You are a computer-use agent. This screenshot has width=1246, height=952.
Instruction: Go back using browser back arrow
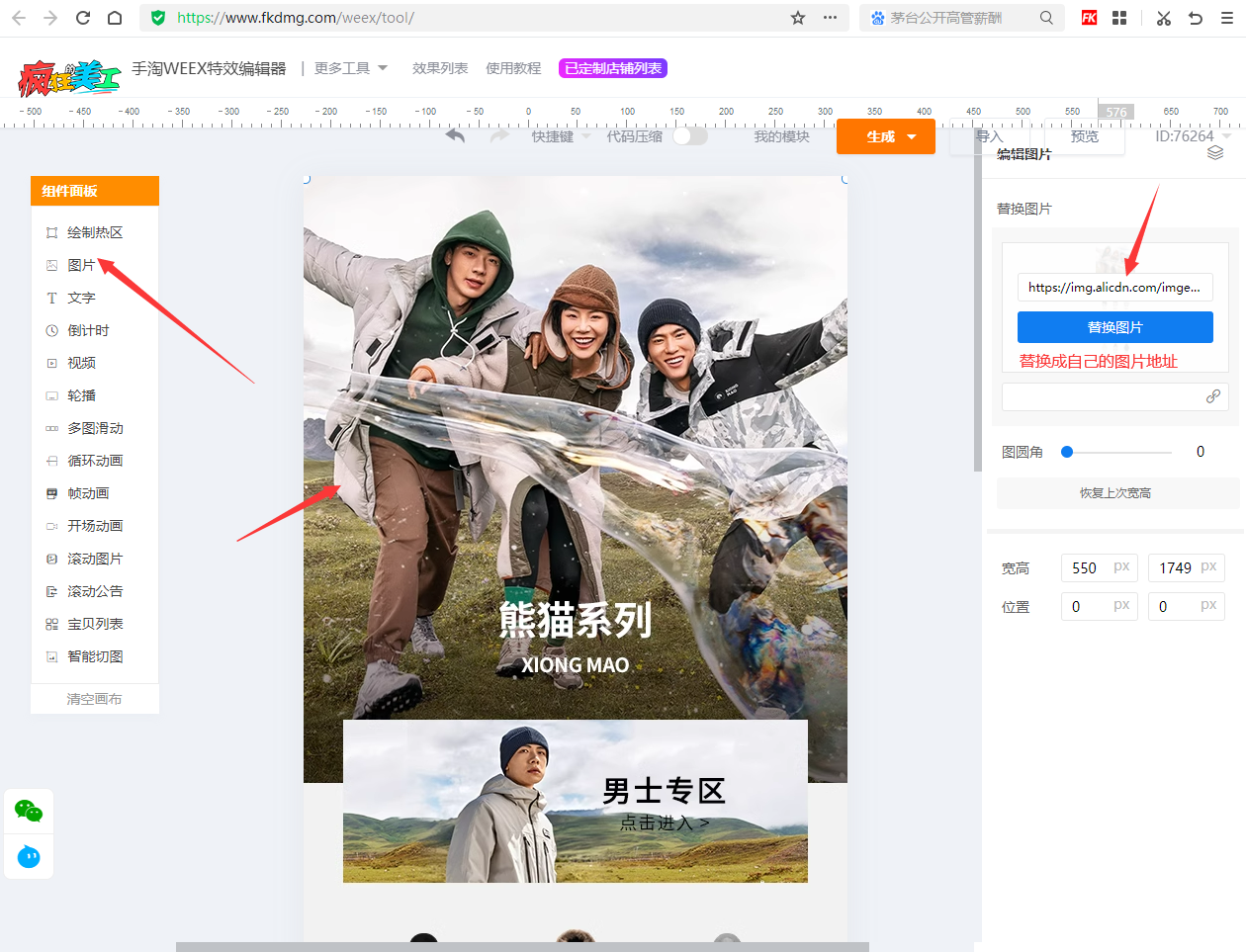coord(18,18)
